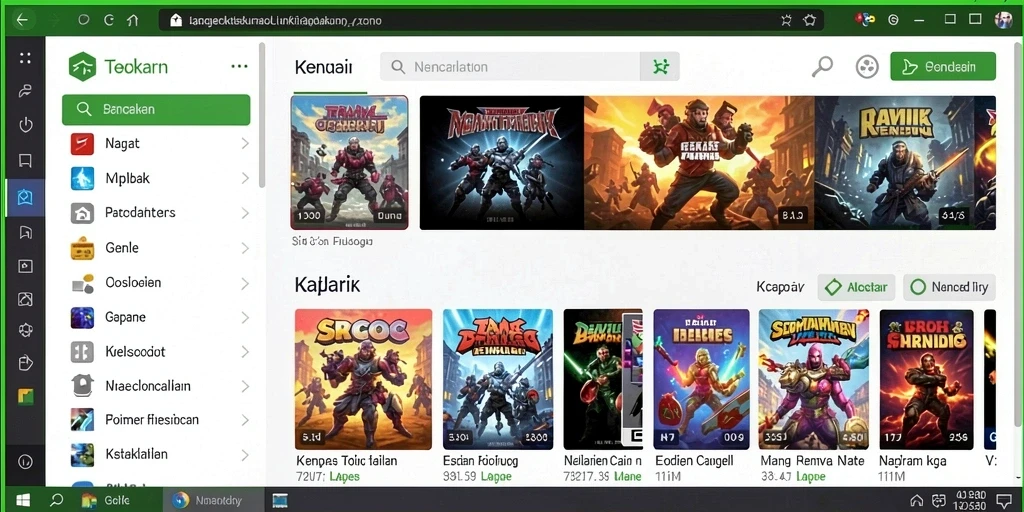Image resolution: width=1024 pixels, height=512 pixels.
Task: Open the three-dot menu beside Teokarn
Action: pyautogui.click(x=239, y=67)
